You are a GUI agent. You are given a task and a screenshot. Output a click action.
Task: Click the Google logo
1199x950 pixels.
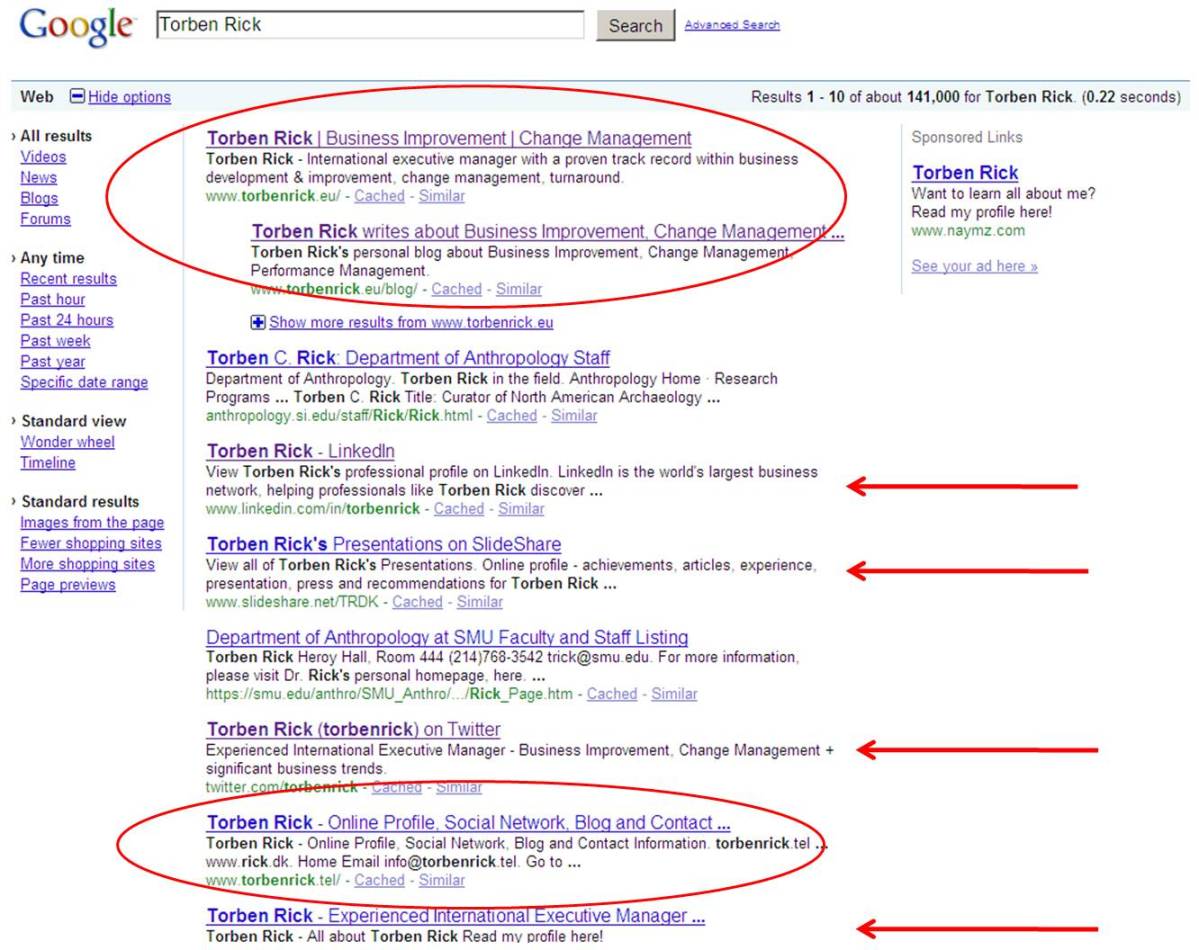76,26
